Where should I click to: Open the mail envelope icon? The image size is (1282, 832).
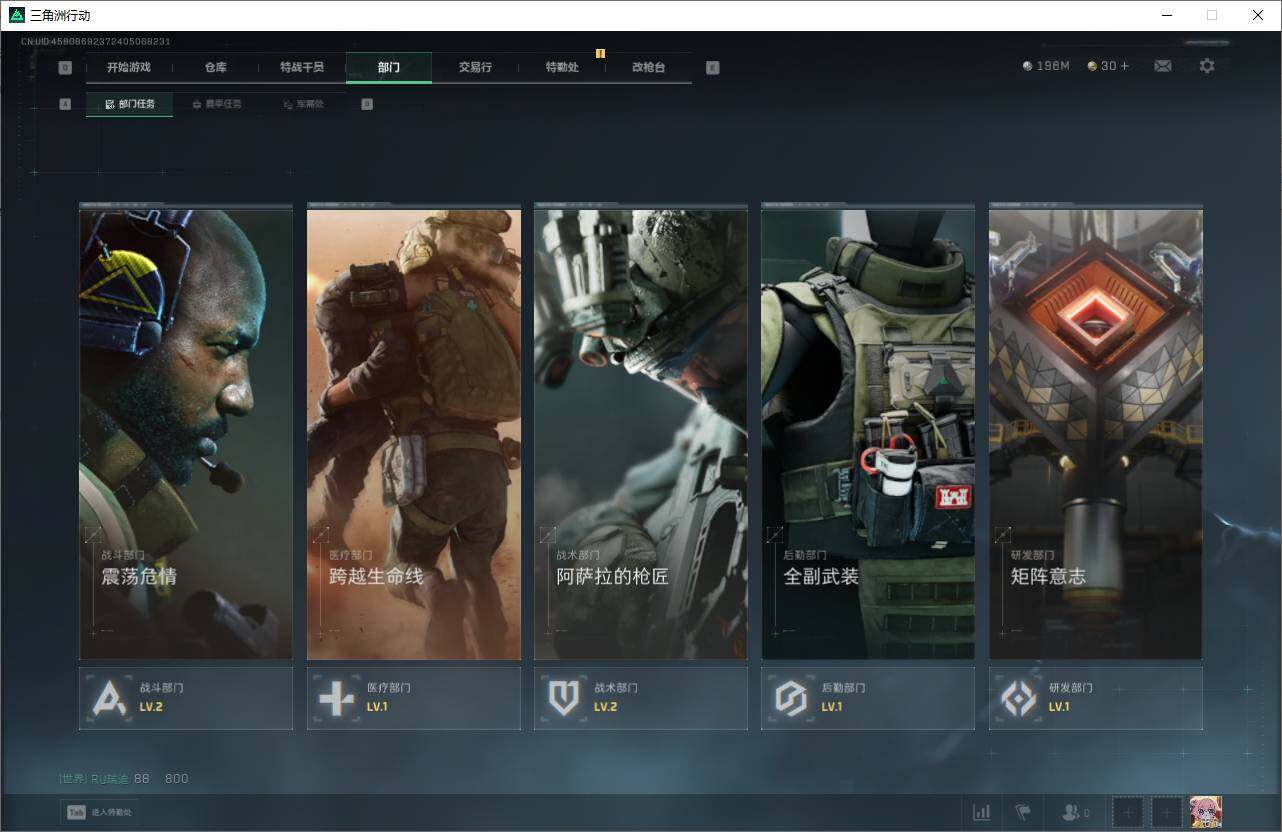tap(1163, 66)
